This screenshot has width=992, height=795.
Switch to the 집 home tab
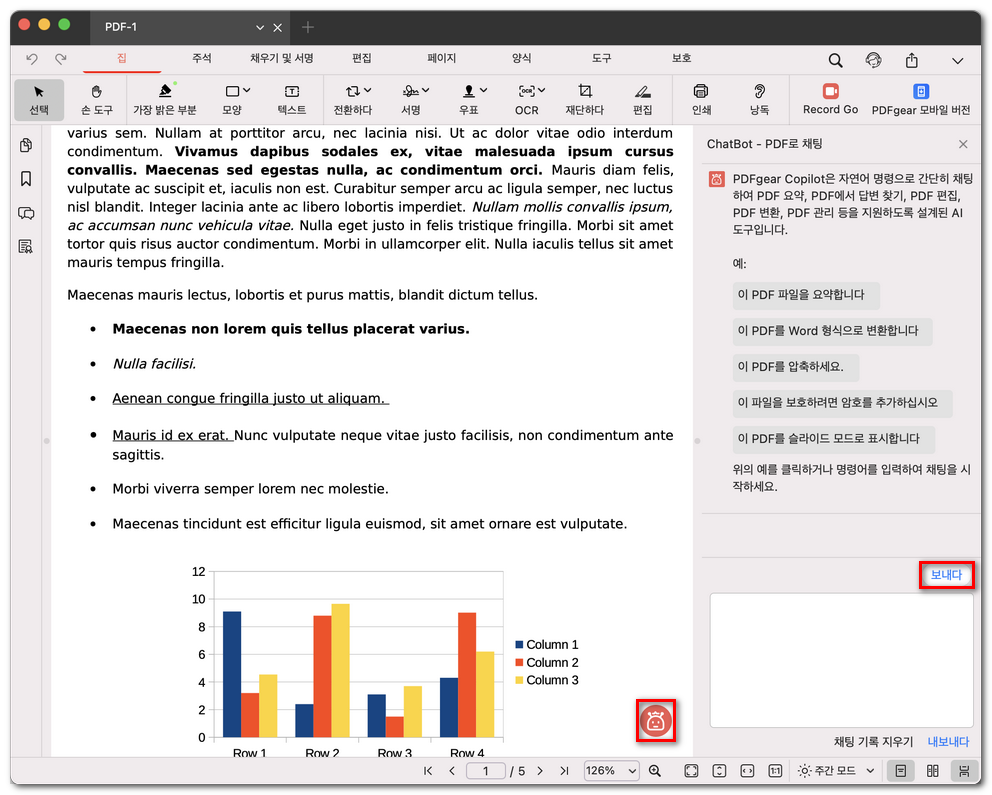coord(121,58)
